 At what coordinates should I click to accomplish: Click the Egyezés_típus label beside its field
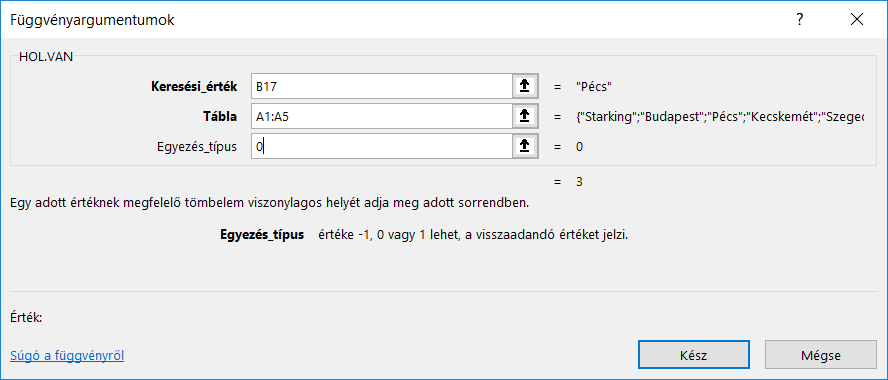point(197,147)
